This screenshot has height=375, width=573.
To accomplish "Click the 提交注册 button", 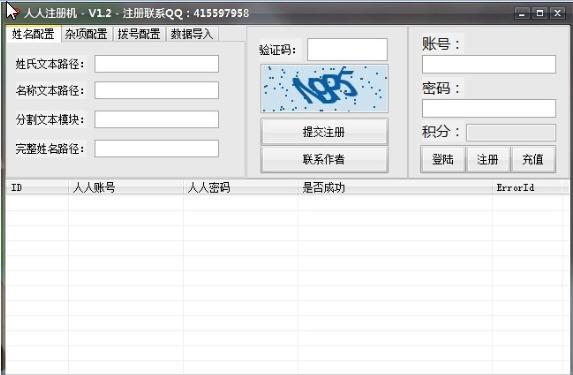I will tap(325, 132).
